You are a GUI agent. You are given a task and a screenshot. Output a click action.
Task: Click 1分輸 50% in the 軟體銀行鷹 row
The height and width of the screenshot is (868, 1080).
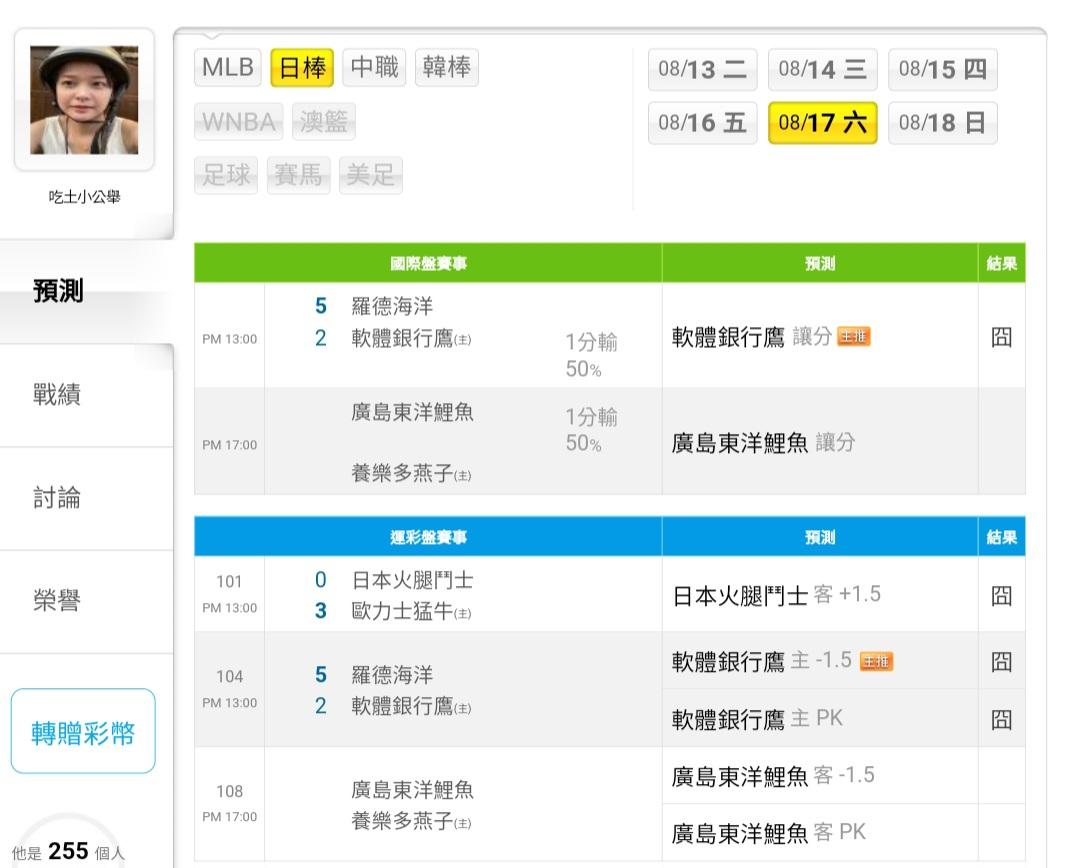click(x=591, y=355)
